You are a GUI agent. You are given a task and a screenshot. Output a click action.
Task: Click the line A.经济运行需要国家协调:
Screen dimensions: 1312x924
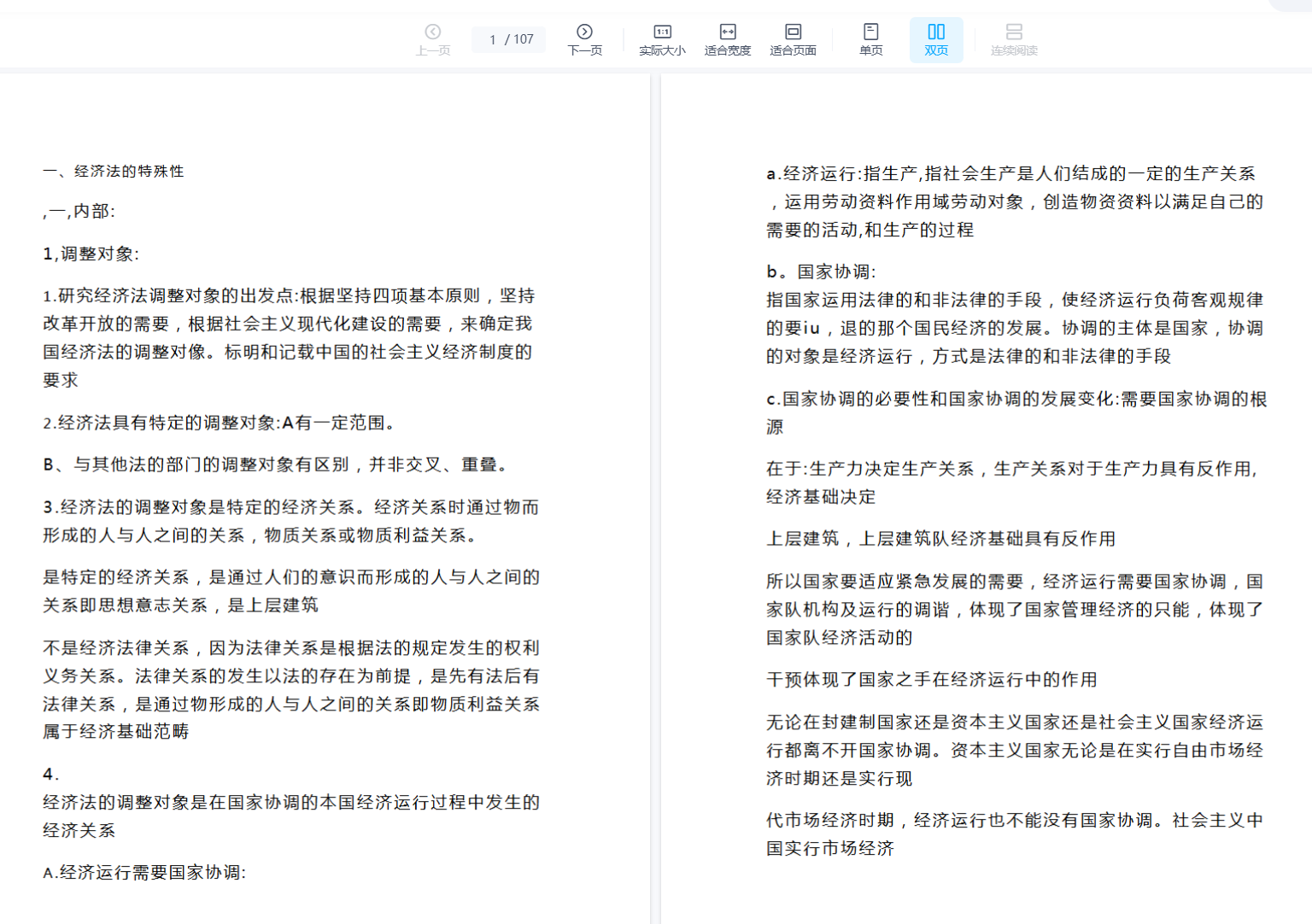pos(144,872)
